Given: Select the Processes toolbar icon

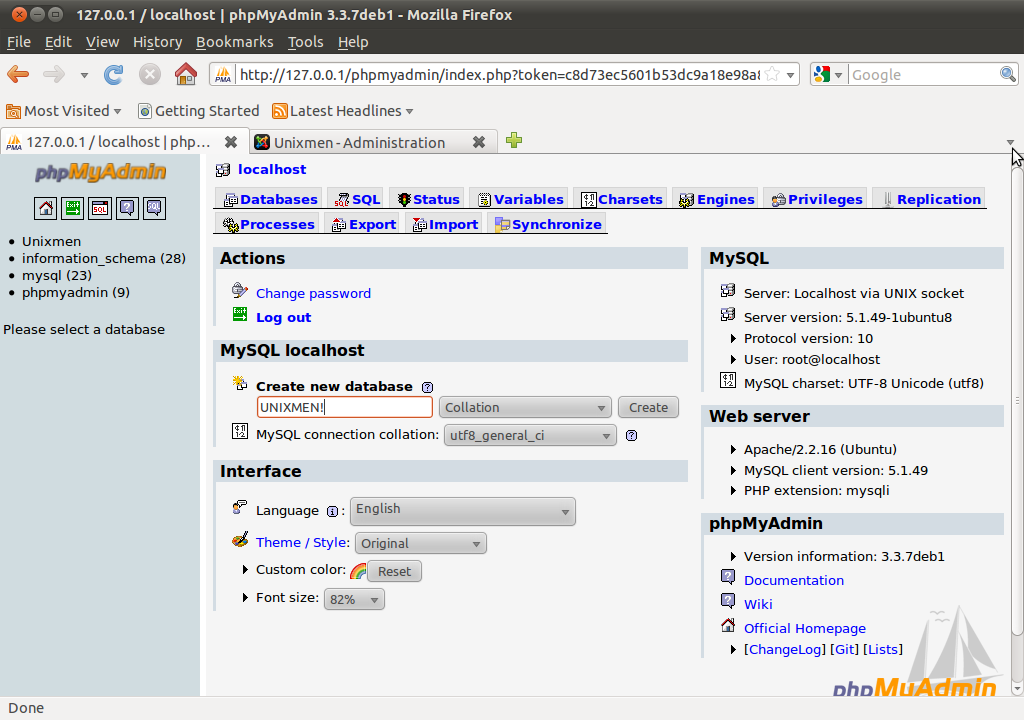Looking at the screenshot, I should click(267, 224).
